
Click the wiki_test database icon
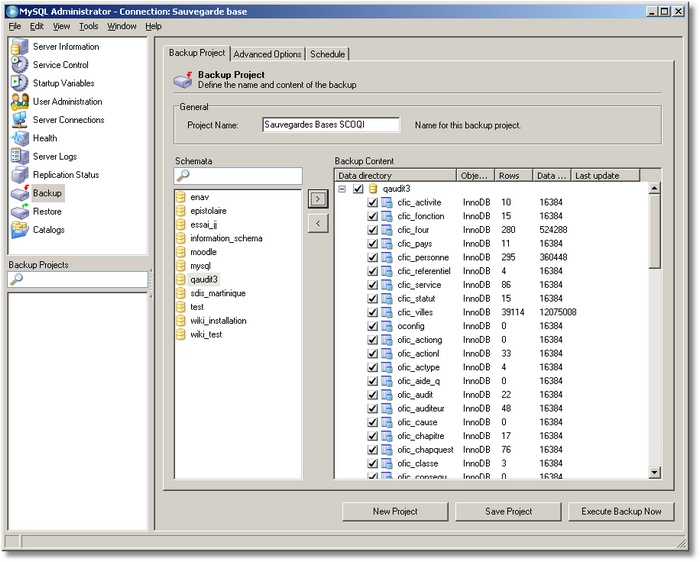click(181, 335)
